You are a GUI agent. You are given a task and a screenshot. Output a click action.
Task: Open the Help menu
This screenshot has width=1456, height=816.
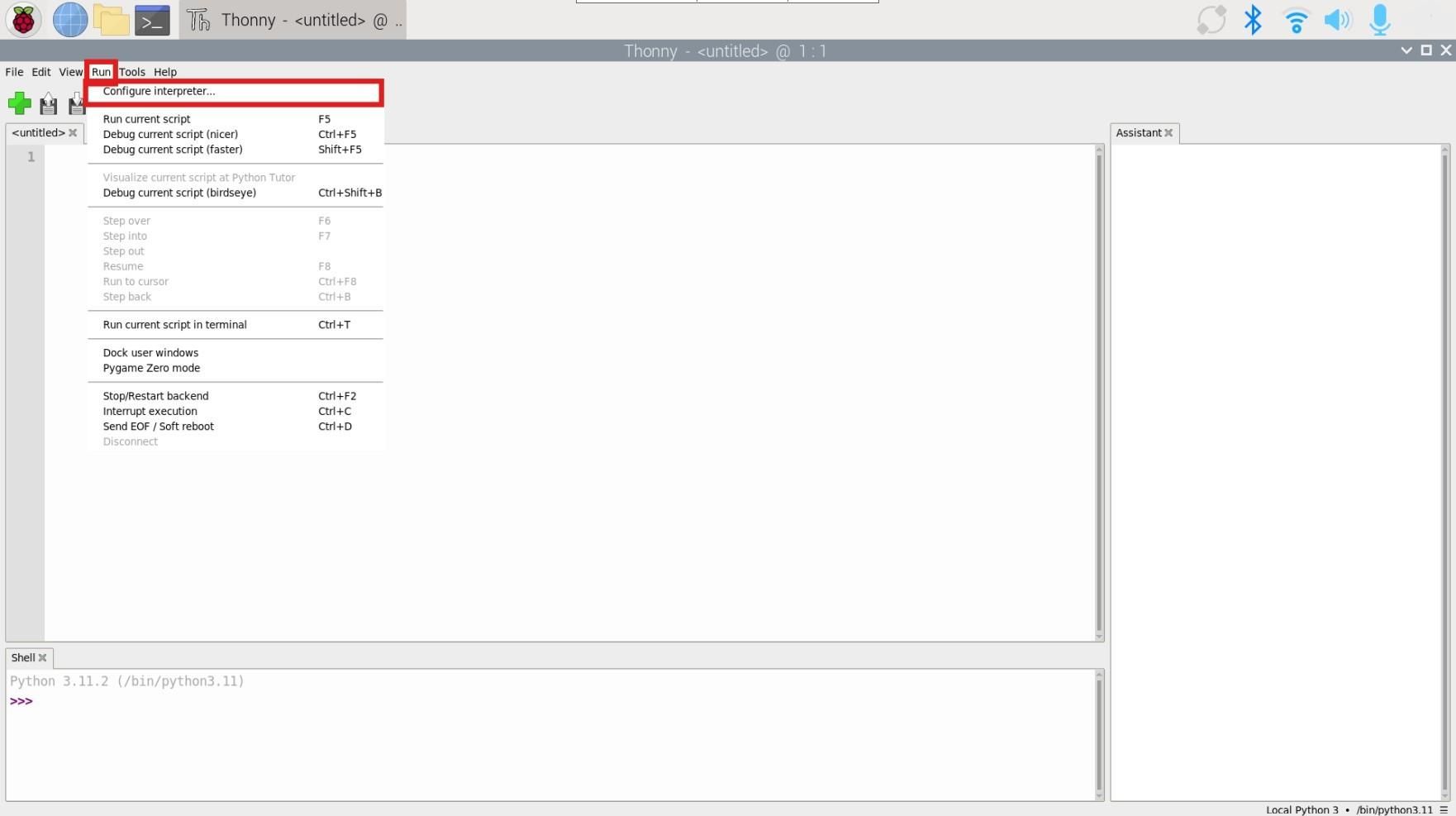click(x=165, y=72)
